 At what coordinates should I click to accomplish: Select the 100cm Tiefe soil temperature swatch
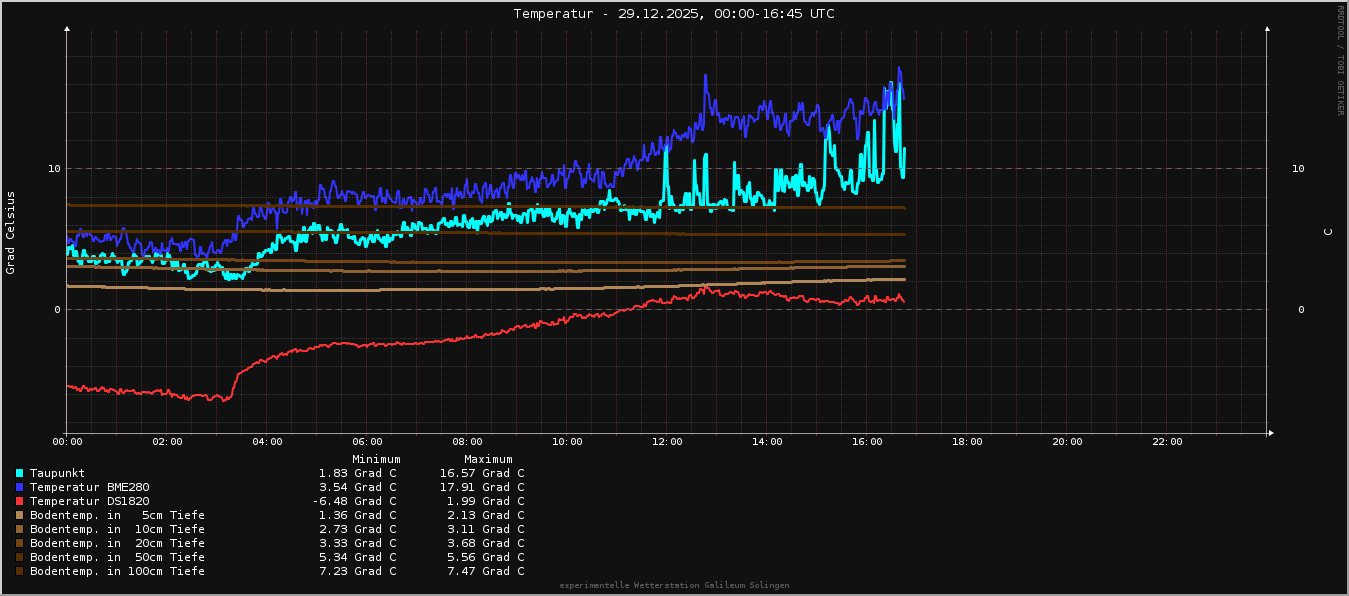[x=20, y=571]
